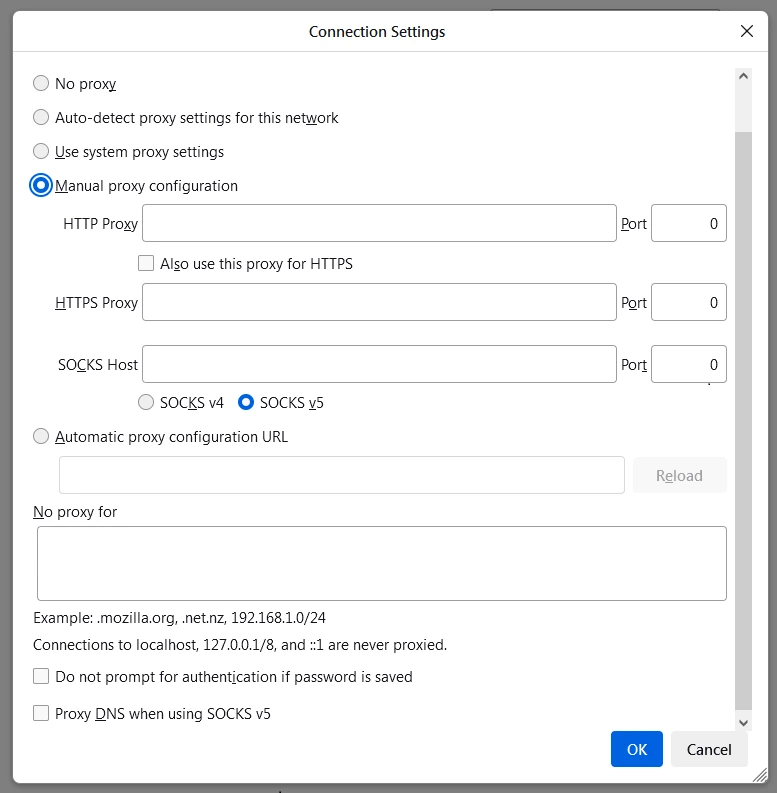Viewport: 777px width, 793px height.
Task: Click the Cancel button
Action: (709, 749)
